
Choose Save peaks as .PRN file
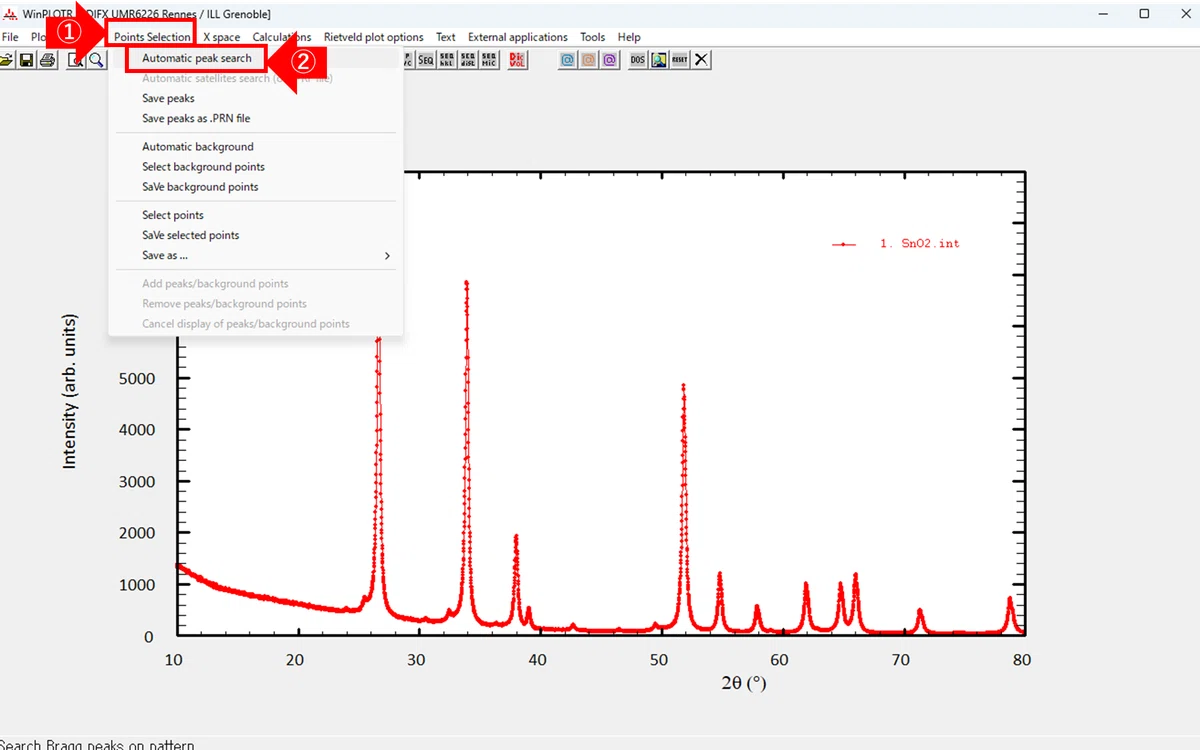point(196,118)
